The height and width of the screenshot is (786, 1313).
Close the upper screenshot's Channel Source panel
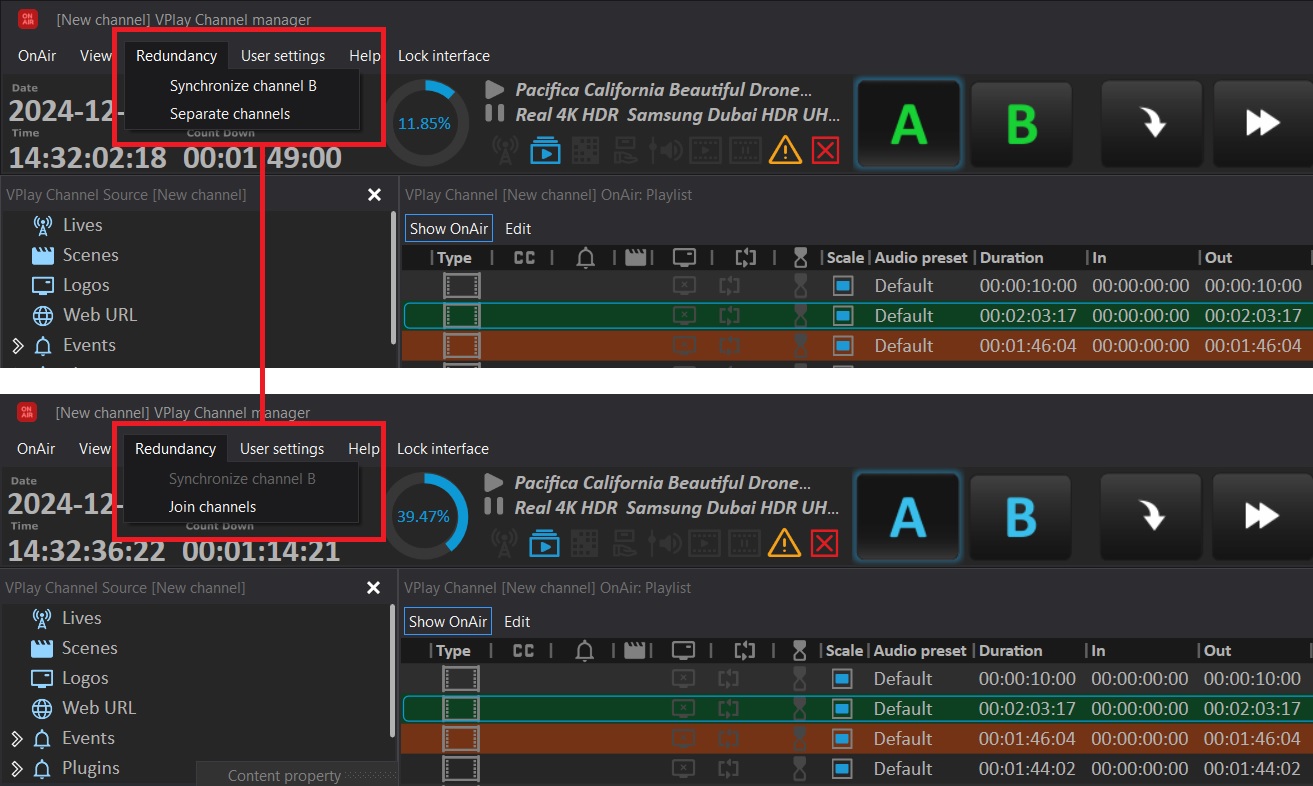[374, 195]
